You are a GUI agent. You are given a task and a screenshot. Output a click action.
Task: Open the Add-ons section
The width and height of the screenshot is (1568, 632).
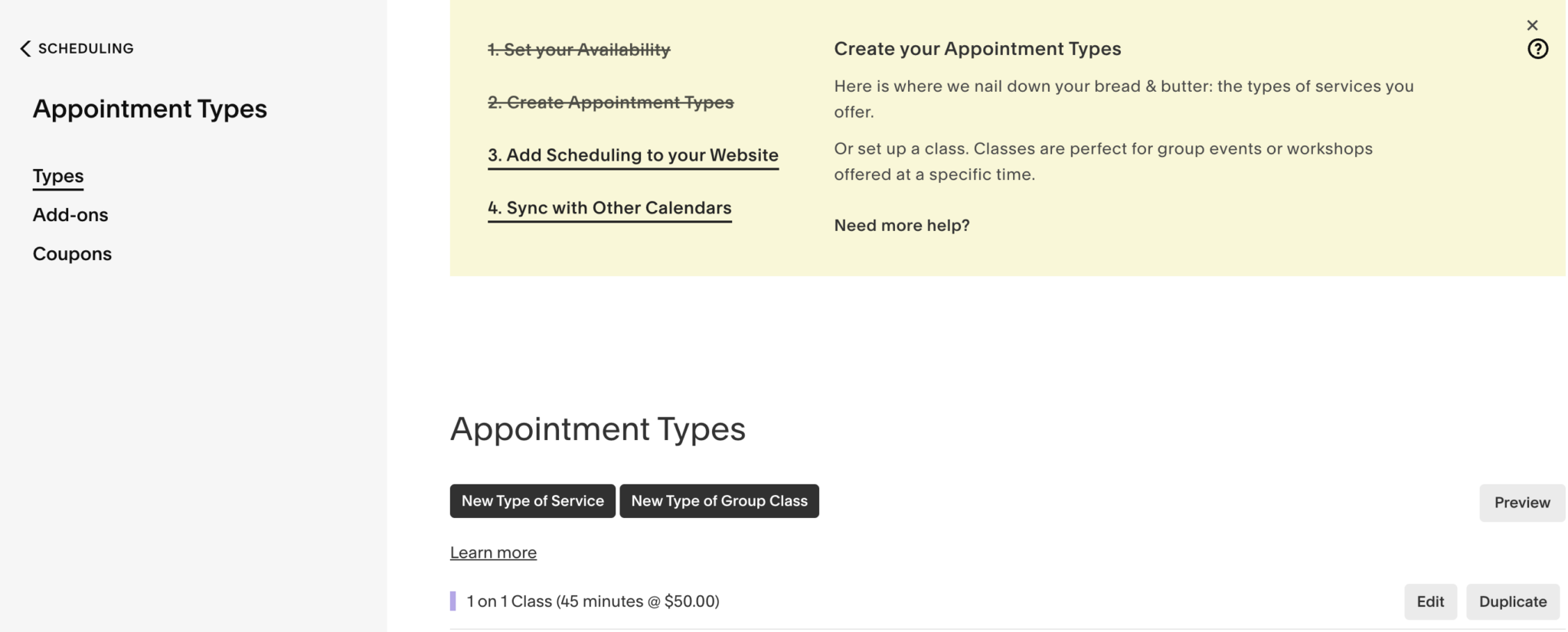[70, 214]
